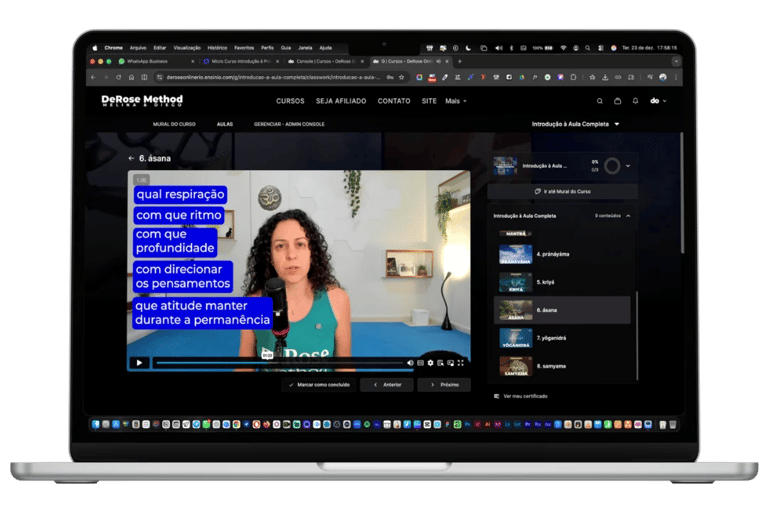Screen dimensions: 768x512
Task: Open Chrome extensions puzzle icon
Action: 573,77
